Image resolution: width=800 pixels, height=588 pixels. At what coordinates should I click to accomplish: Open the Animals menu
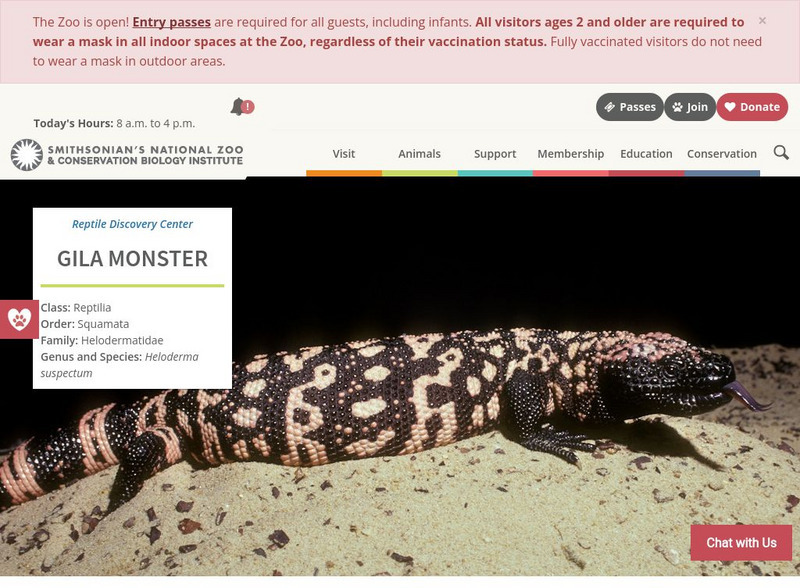pos(419,154)
